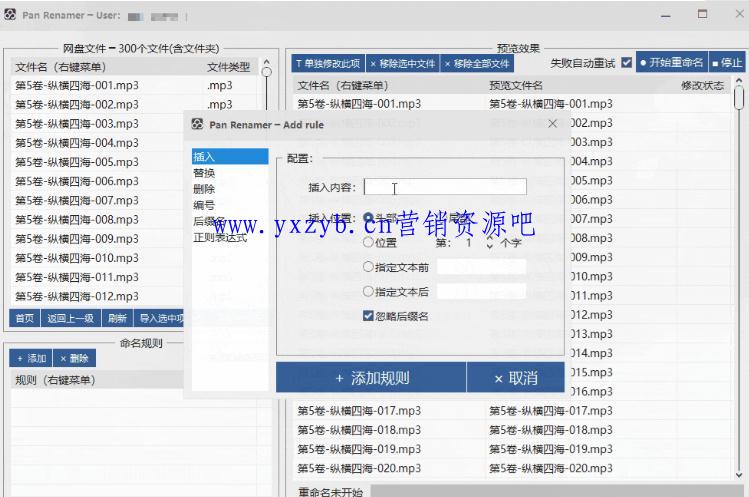
Task: Click the + 添加 button under 命名规则
Action: click(31, 358)
